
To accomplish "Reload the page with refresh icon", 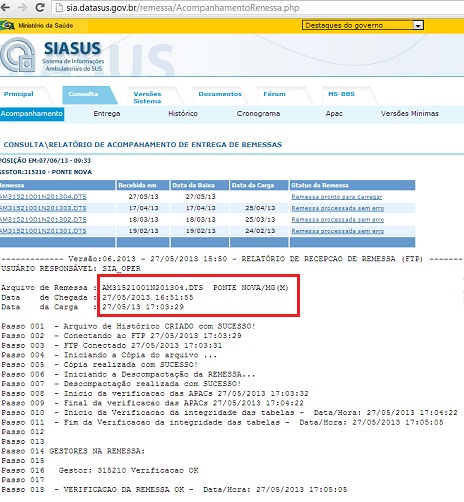I will [40, 7].
